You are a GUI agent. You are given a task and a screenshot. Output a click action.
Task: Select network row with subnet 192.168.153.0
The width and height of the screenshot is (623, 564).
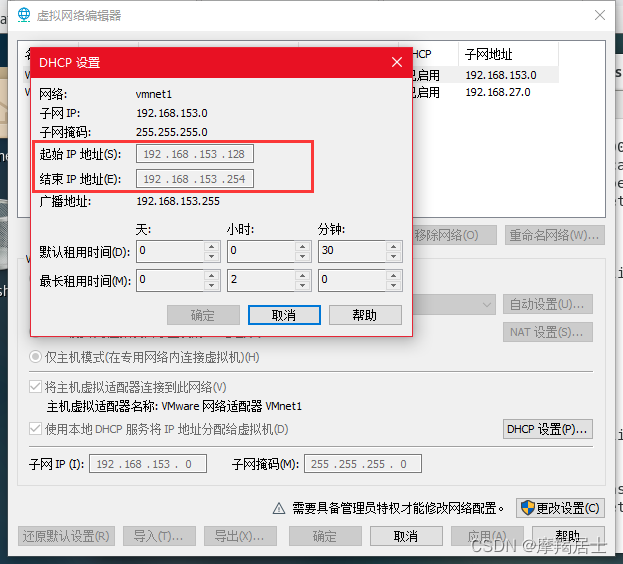coord(486,75)
